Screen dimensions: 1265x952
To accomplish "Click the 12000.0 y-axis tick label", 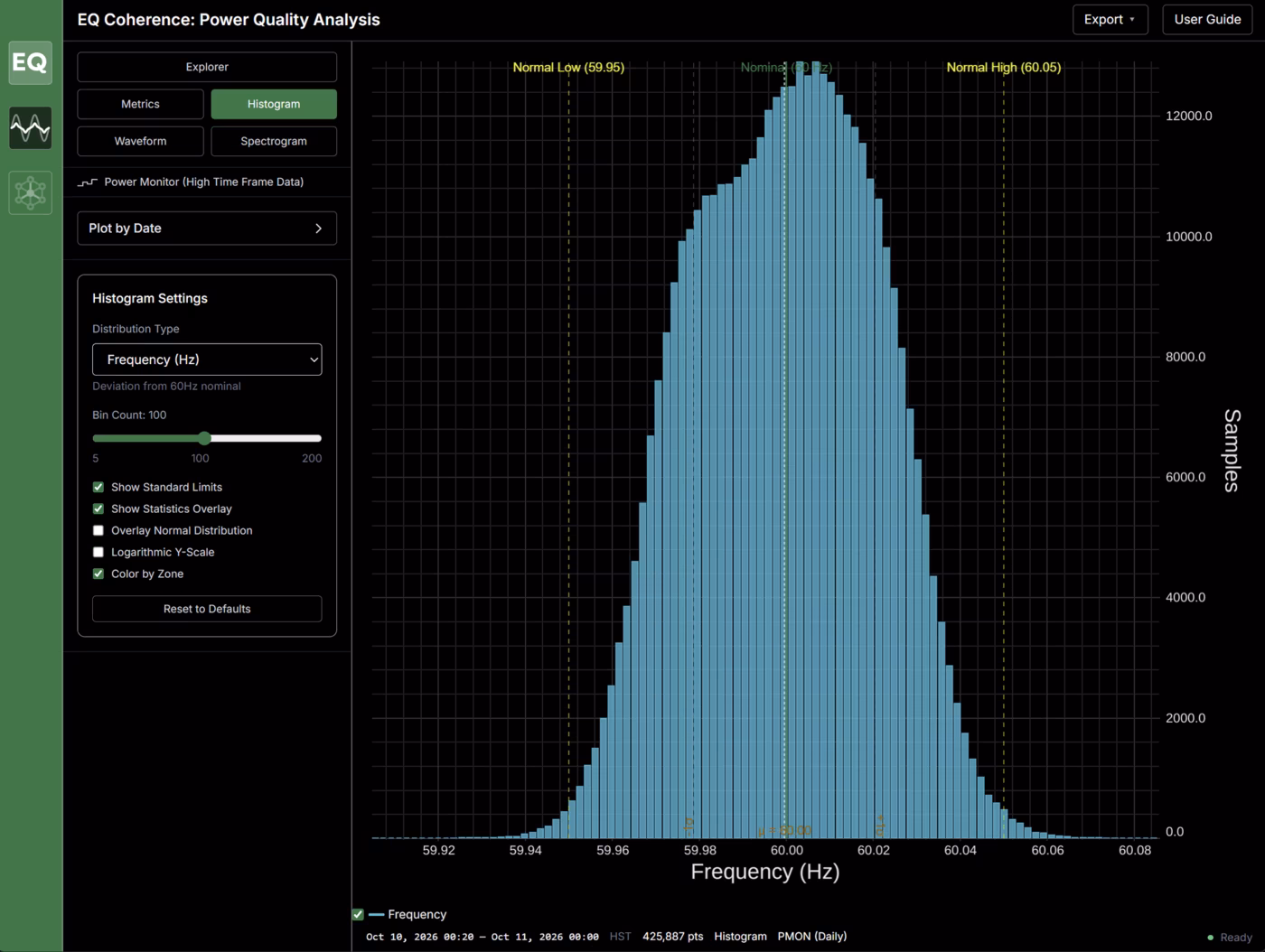I will tap(1188, 116).
